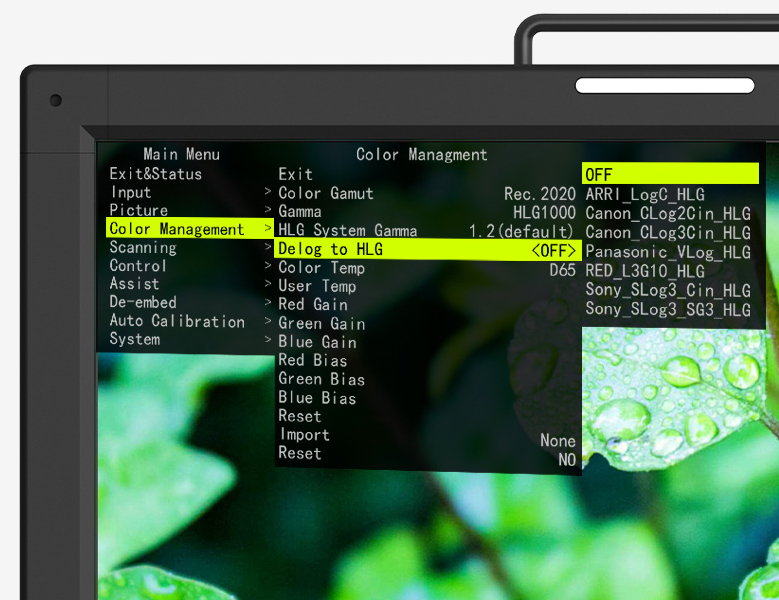779x600 pixels.
Task: Click the Rec. 2020 gamut value
Action: 540,194
